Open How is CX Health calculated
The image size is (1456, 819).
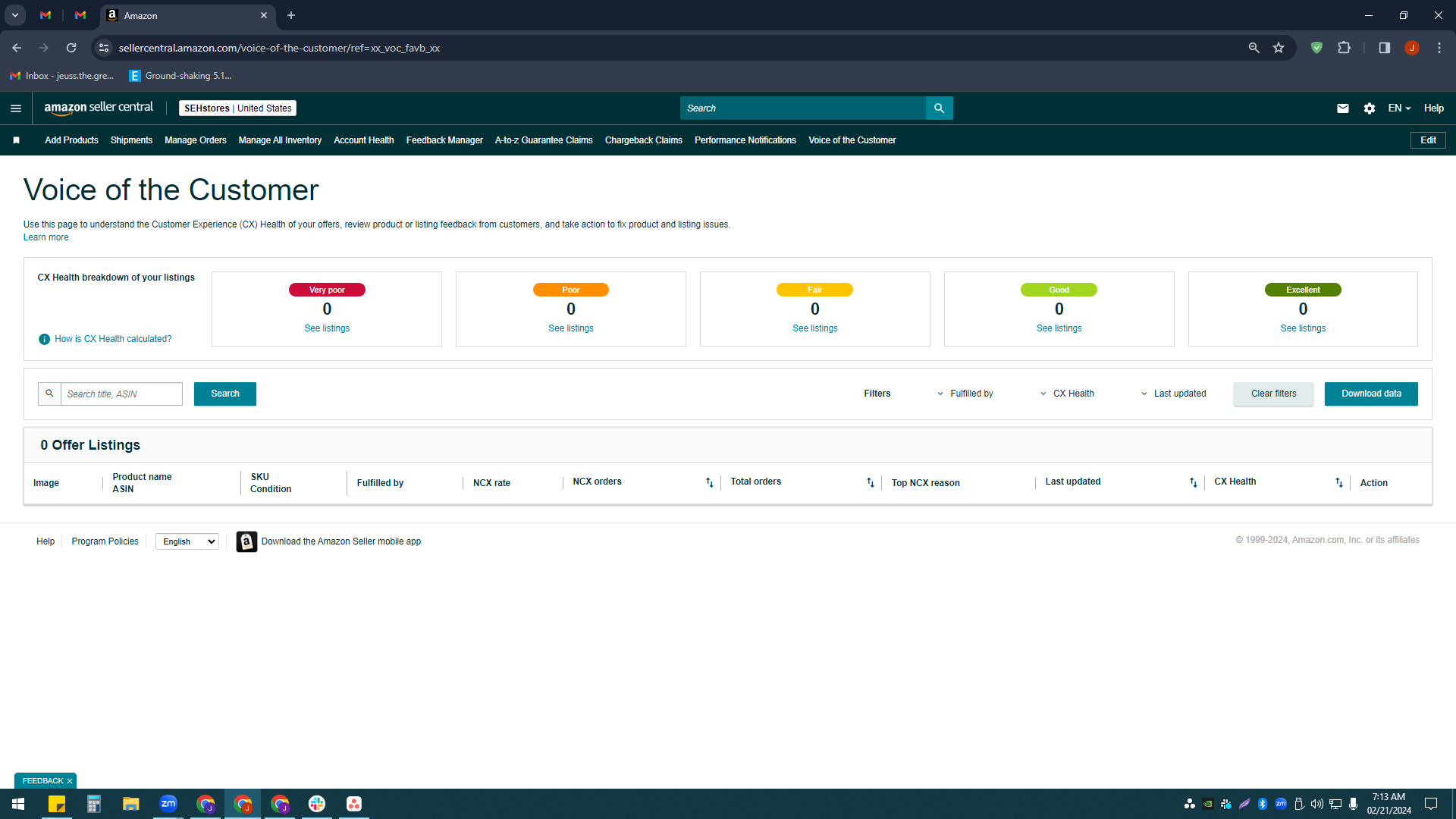point(113,339)
